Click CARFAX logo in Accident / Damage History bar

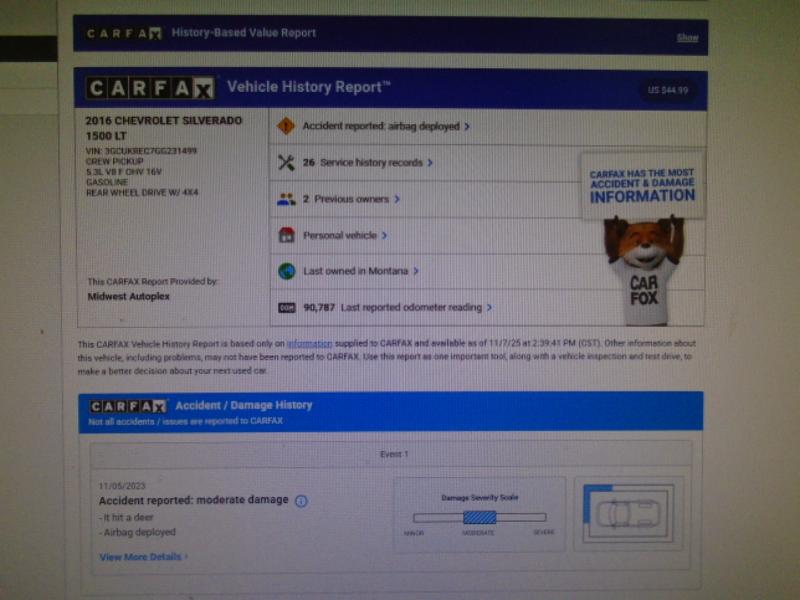[128, 406]
